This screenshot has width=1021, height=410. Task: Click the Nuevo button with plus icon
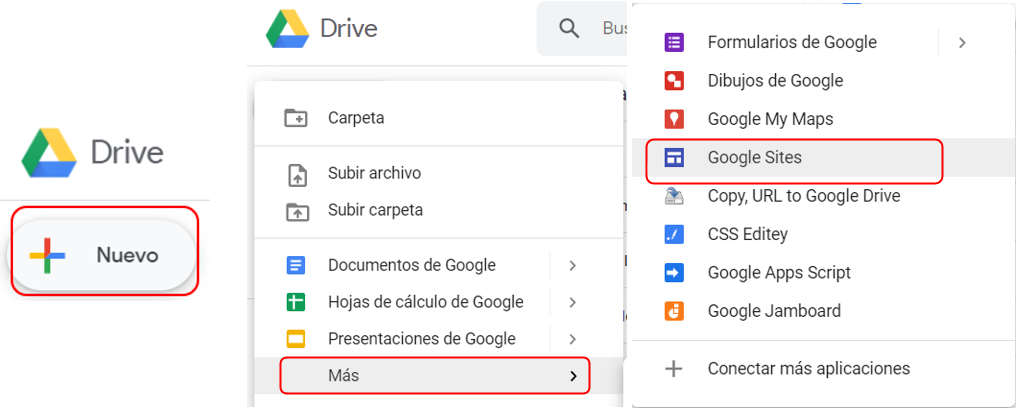point(103,255)
